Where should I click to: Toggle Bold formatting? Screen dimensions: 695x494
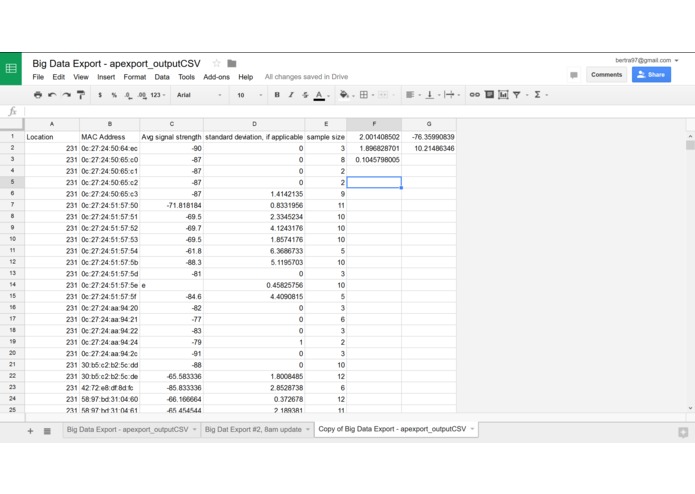[x=277, y=95]
